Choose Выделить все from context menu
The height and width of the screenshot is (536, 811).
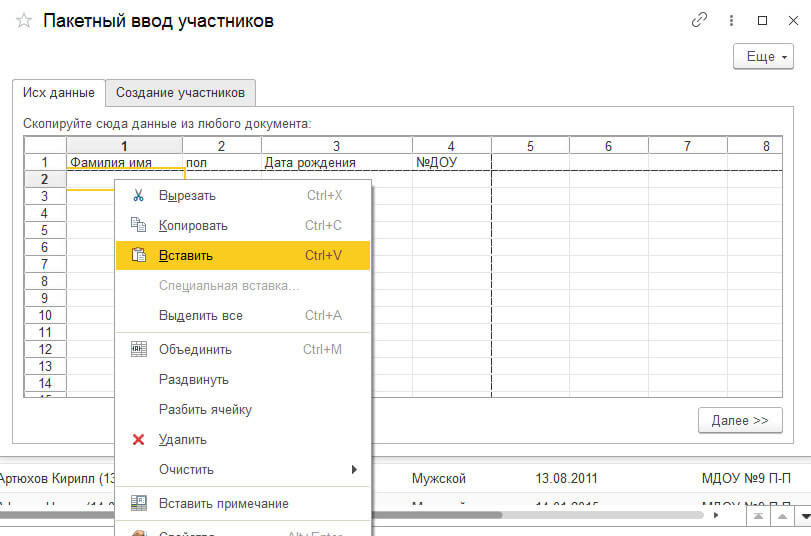click(x=200, y=315)
